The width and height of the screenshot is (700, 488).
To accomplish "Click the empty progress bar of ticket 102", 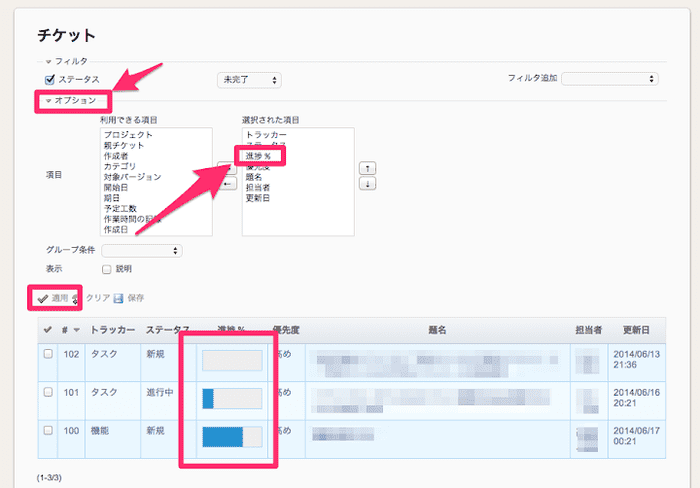I will pos(232,360).
